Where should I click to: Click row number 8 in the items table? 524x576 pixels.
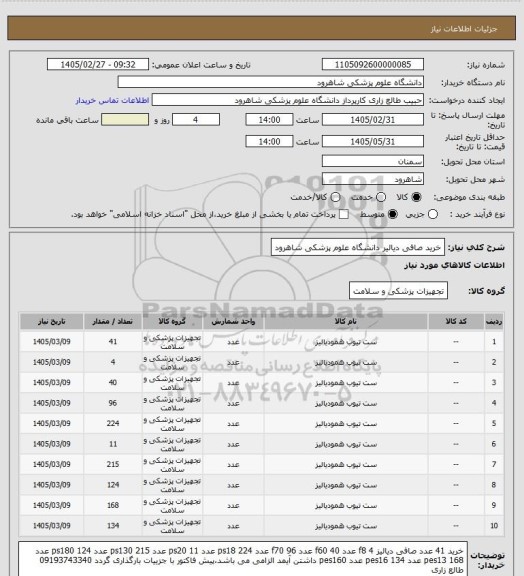click(x=494, y=485)
